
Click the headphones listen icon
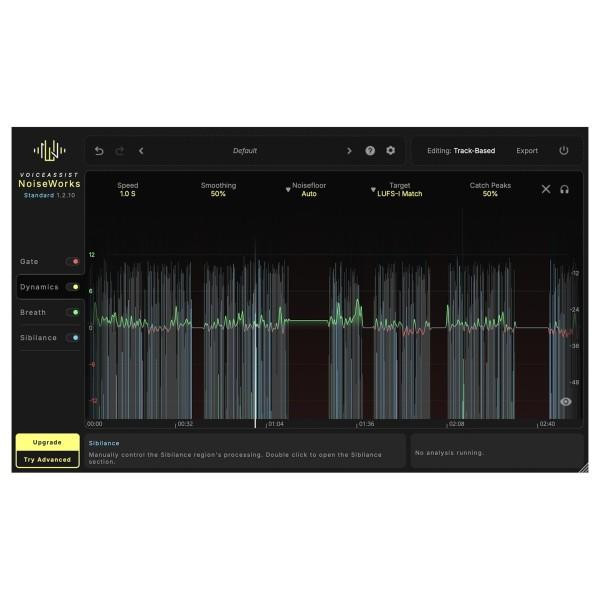tap(564, 189)
